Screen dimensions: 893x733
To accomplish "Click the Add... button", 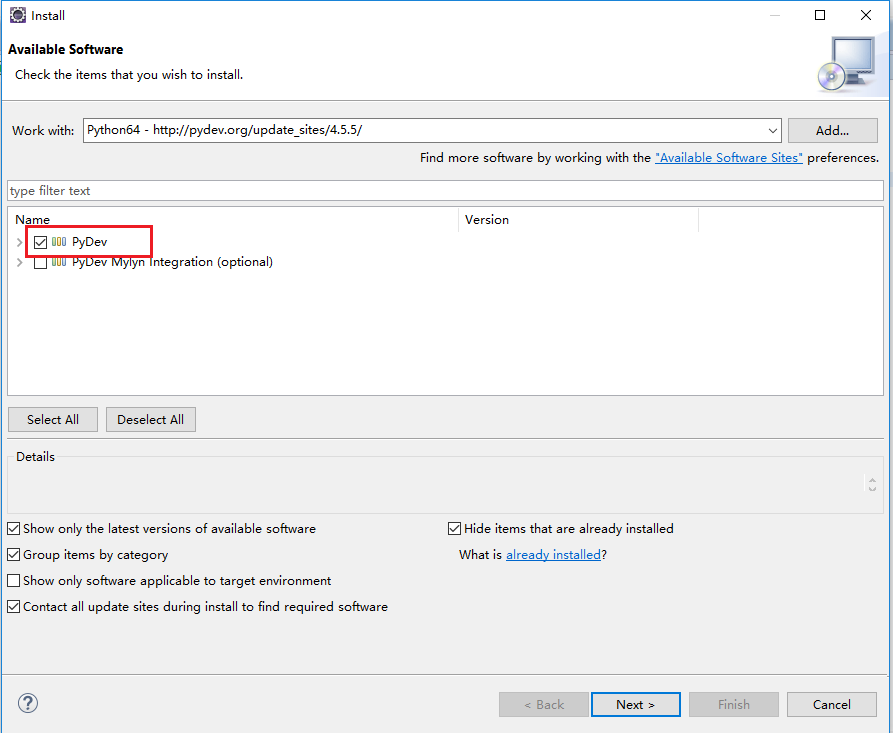I will [x=832, y=131].
